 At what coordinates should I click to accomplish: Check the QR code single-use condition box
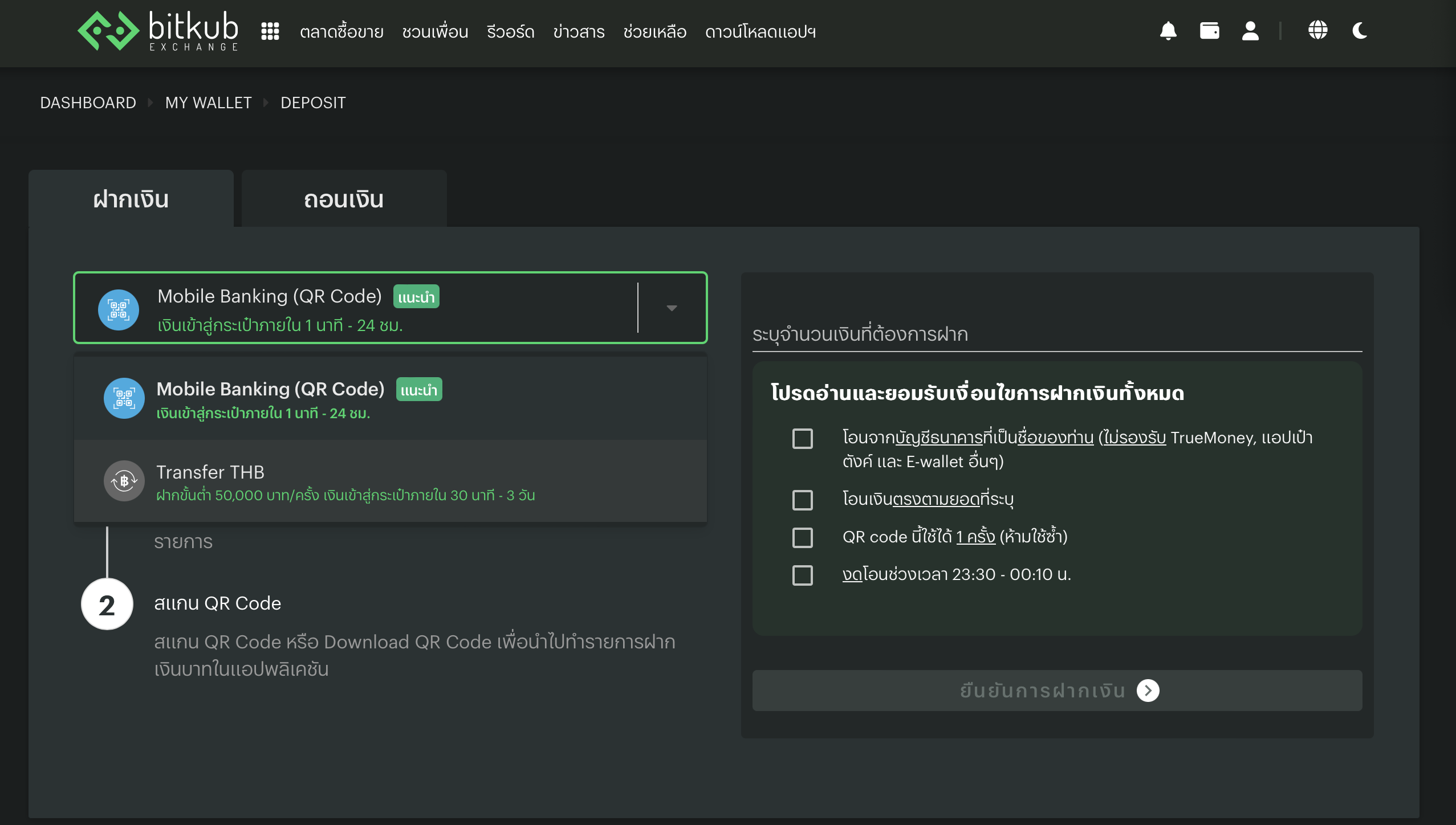pos(802,537)
